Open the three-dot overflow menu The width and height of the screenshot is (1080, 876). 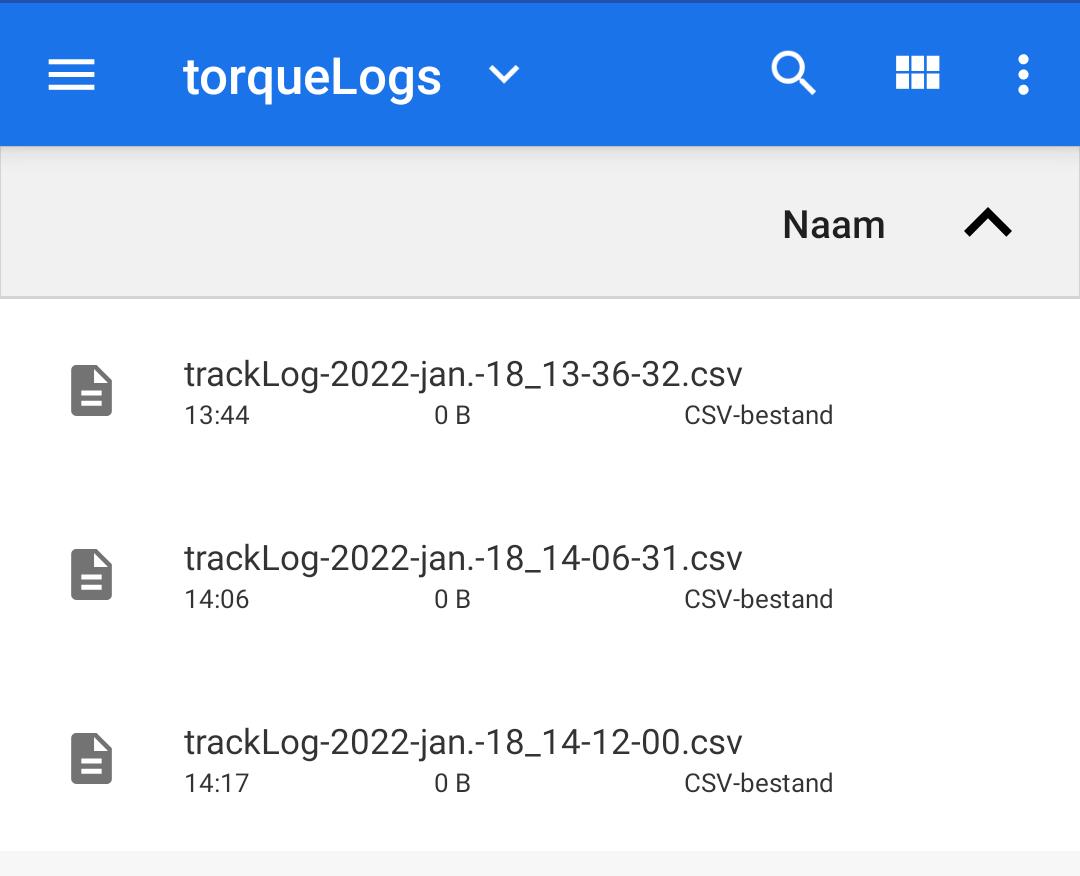coord(1022,75)
